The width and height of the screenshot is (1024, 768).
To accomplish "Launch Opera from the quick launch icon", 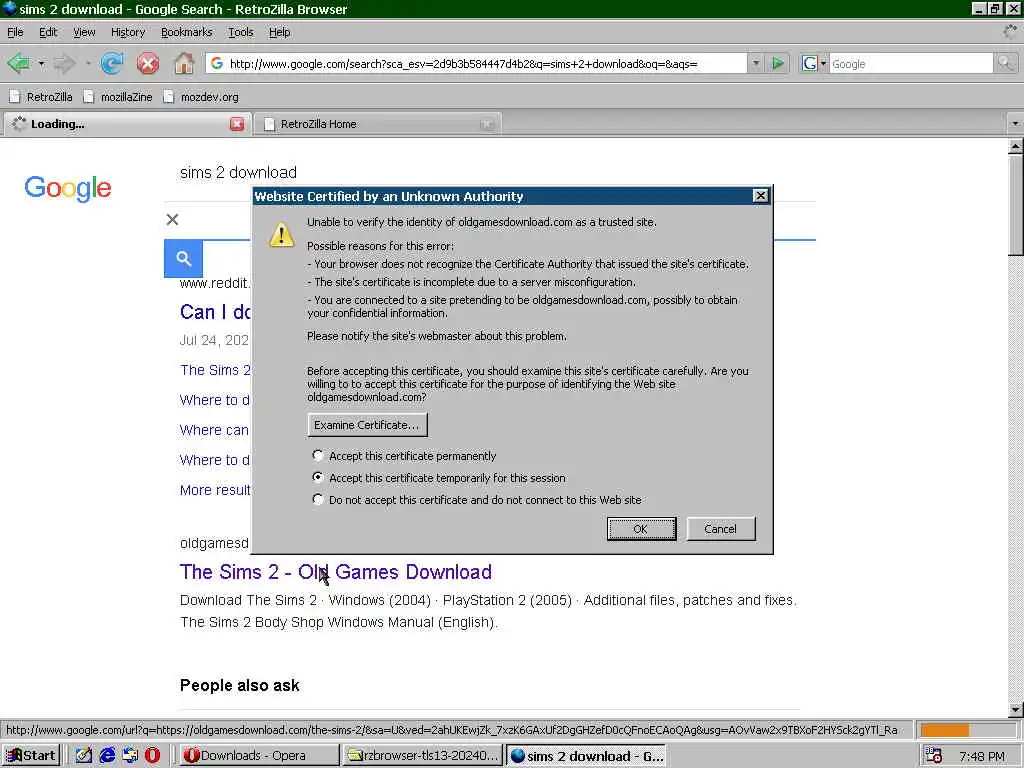I will coord(153,756).
